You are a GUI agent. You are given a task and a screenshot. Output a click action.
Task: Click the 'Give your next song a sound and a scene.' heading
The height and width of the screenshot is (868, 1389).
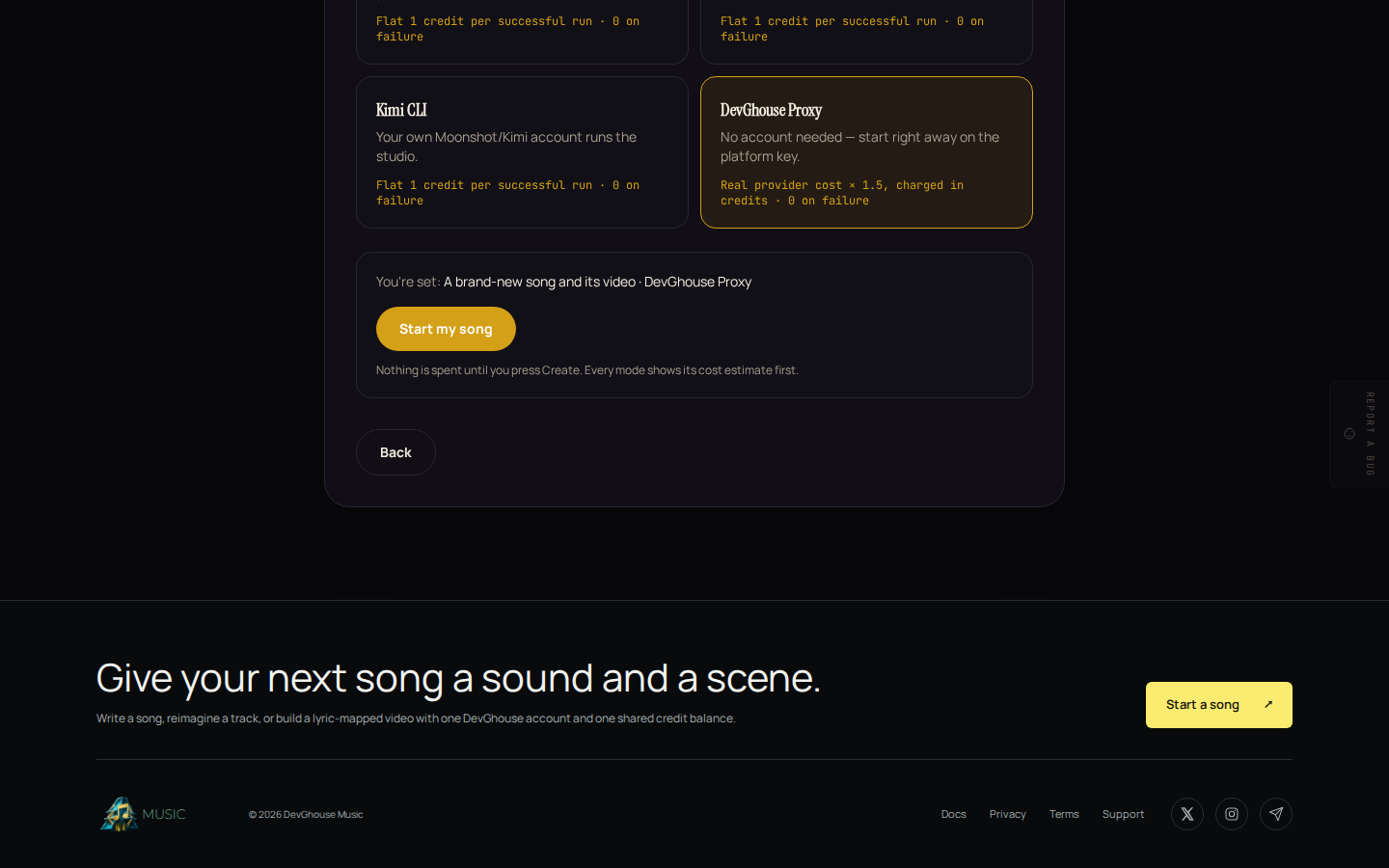click(458, 679)
